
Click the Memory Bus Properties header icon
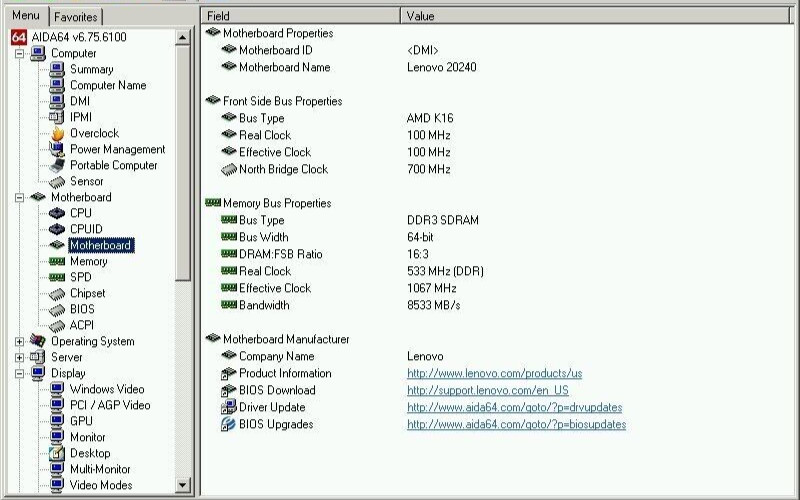213,203
